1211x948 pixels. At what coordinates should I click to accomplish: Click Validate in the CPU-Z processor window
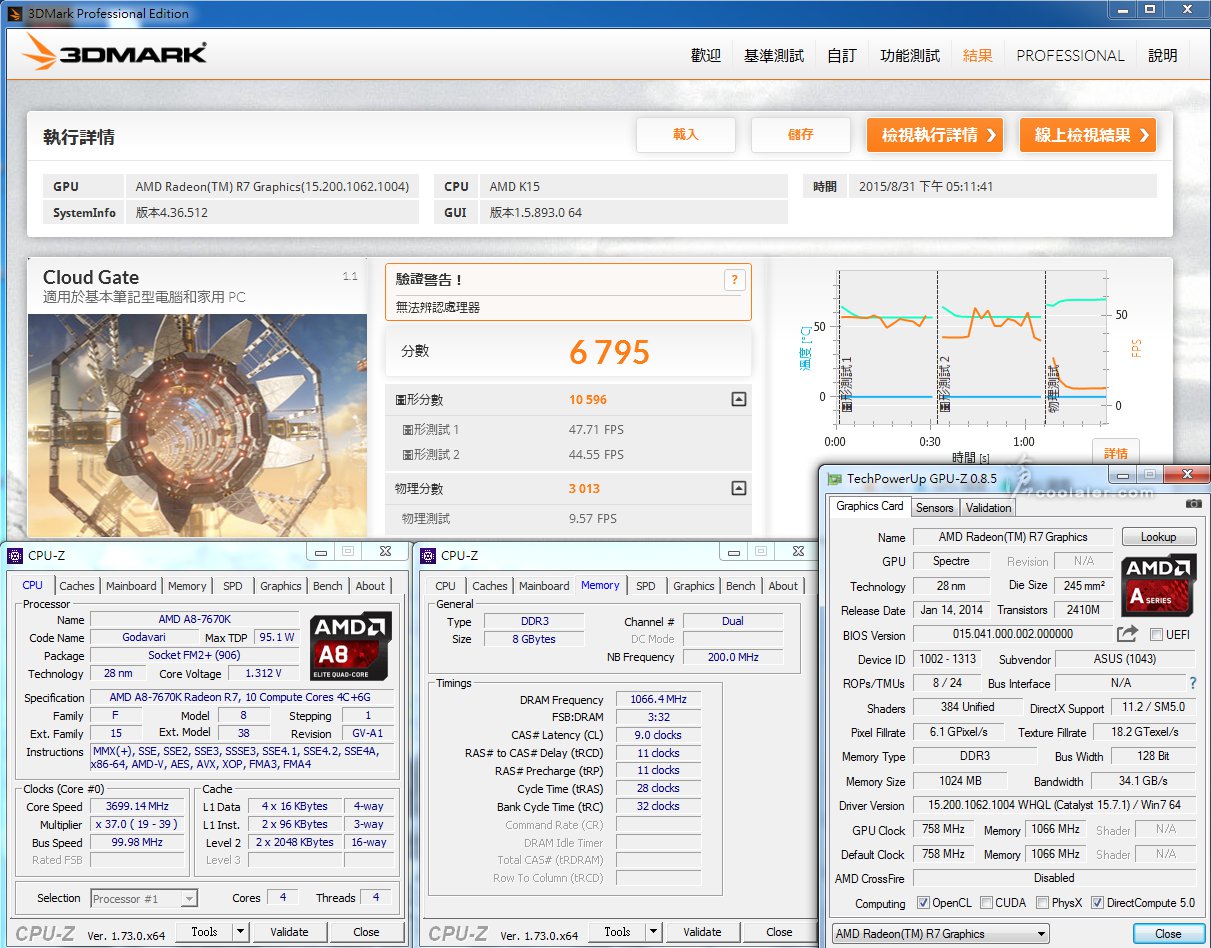click(x=289, y=932)
